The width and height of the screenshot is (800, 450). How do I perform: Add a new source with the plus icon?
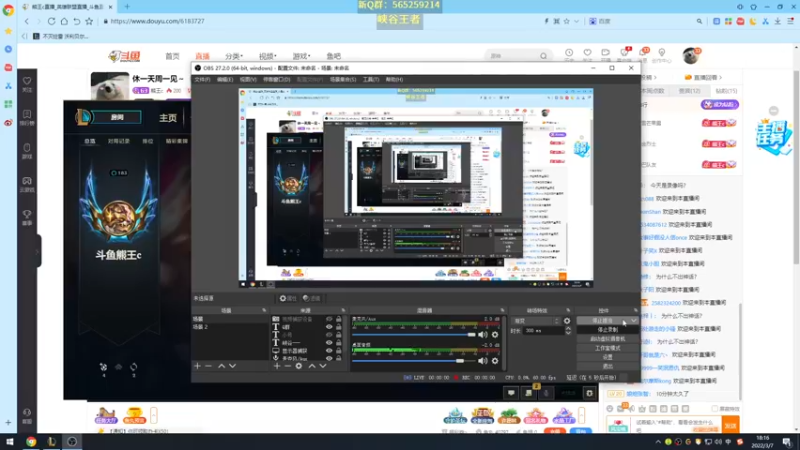[x=277, y=366]
